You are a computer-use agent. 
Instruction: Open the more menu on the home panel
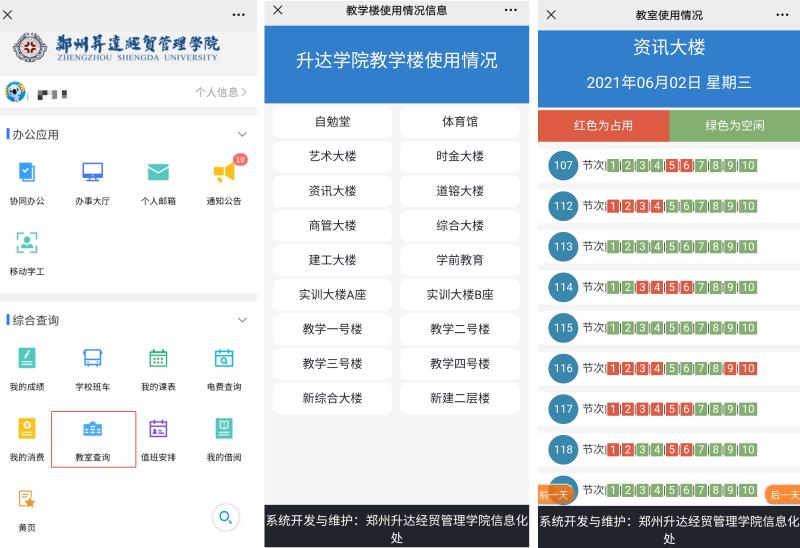(x=238, y=15)
